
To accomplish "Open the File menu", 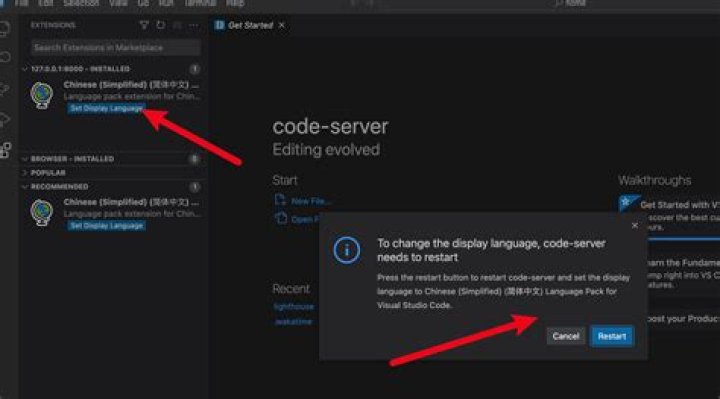I will (x=21, y=3).
